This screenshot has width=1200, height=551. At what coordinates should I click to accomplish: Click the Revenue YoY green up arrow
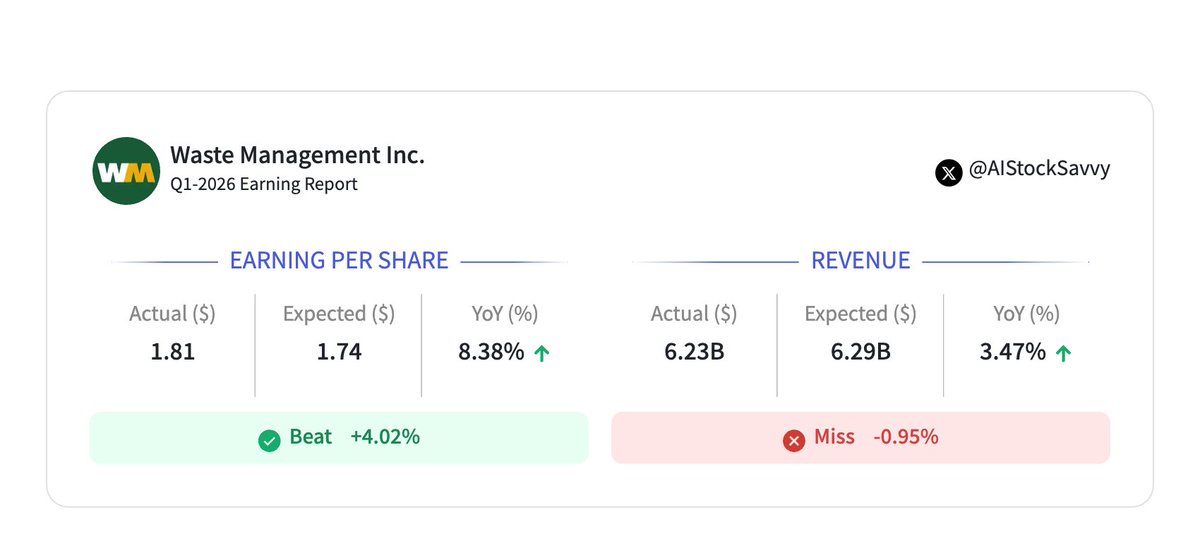1063,353
